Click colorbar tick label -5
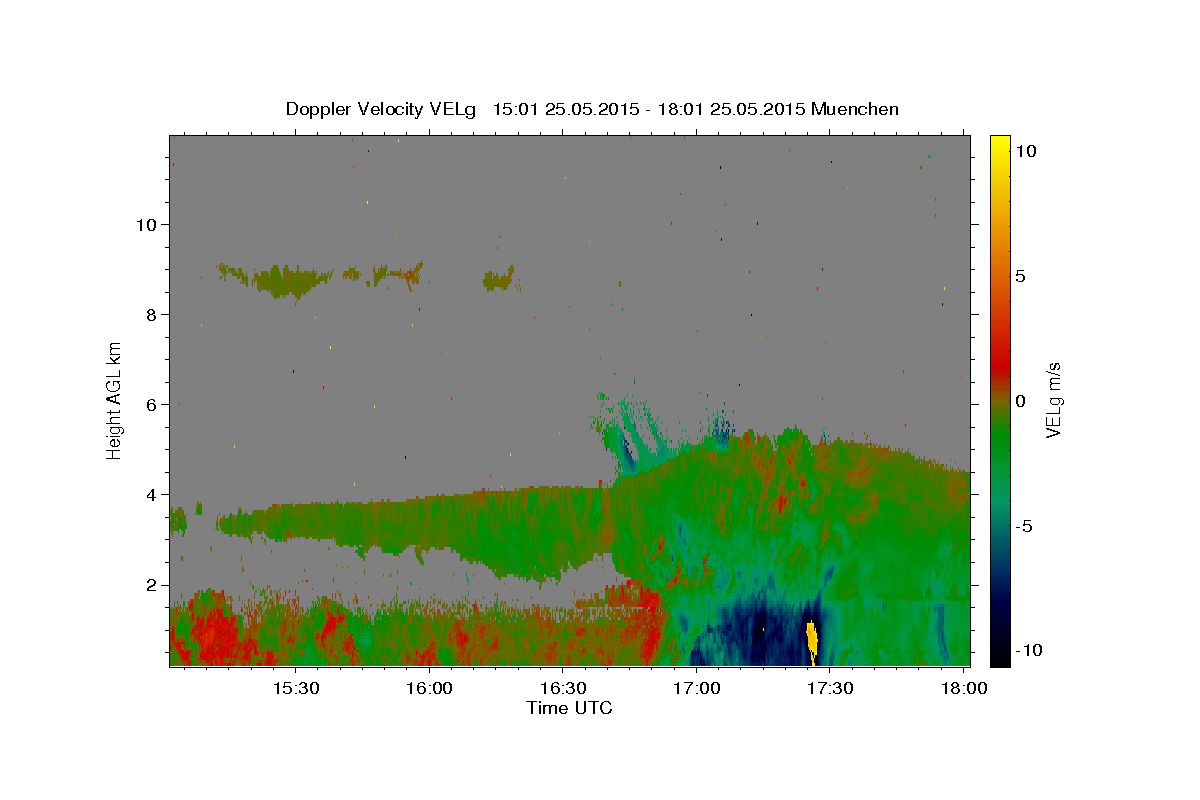The height and width of the screenshot is (800, 1200). tap(1025, 526)
